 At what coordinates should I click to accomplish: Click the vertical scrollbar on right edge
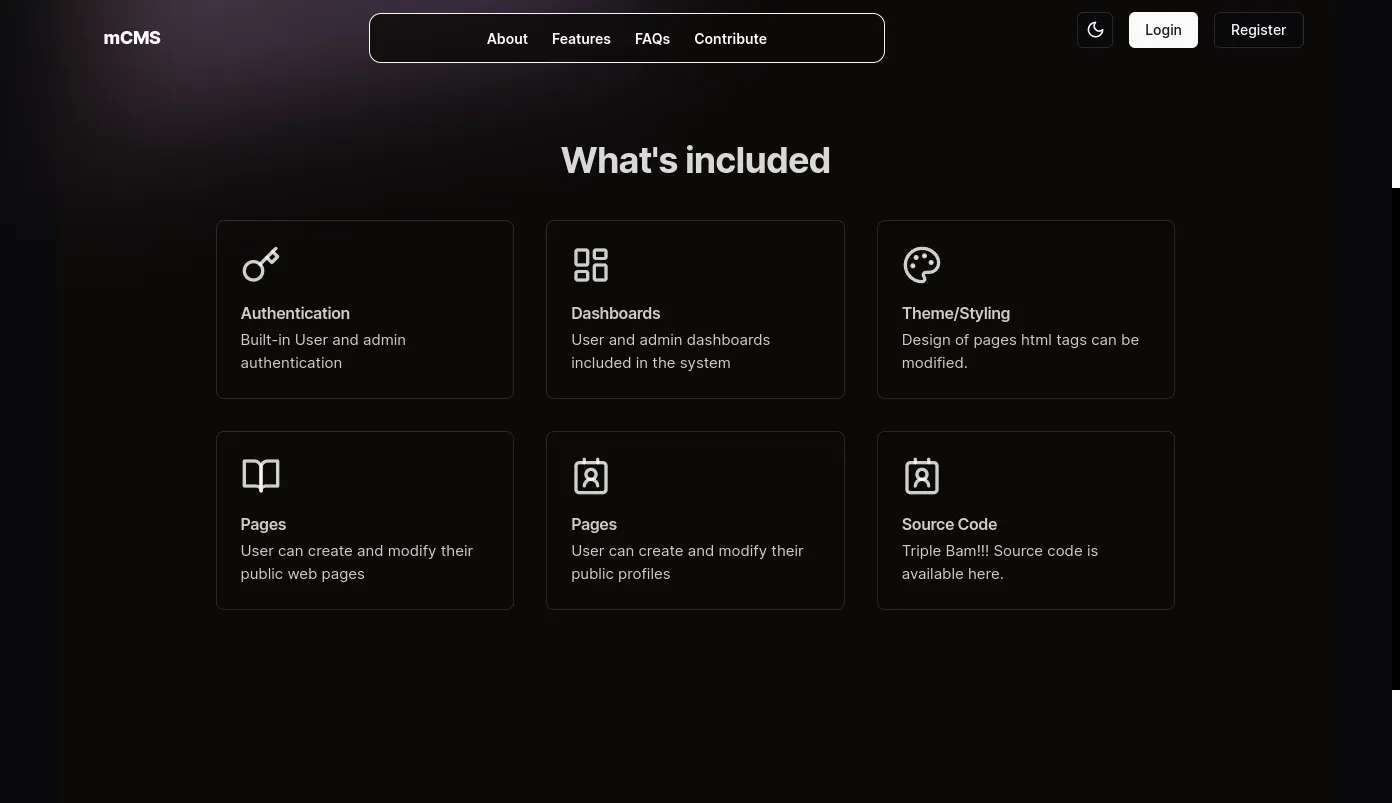[1396, 438]
